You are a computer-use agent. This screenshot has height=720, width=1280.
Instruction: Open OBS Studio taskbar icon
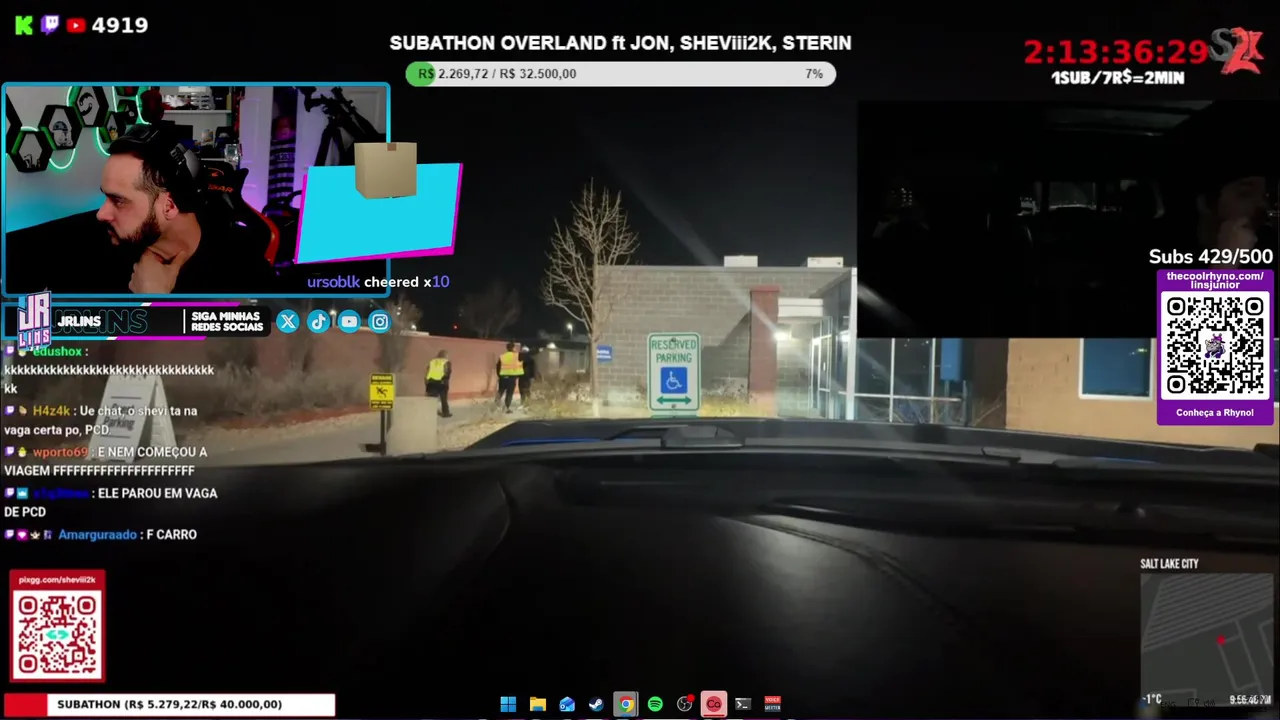tap(685, 704)
